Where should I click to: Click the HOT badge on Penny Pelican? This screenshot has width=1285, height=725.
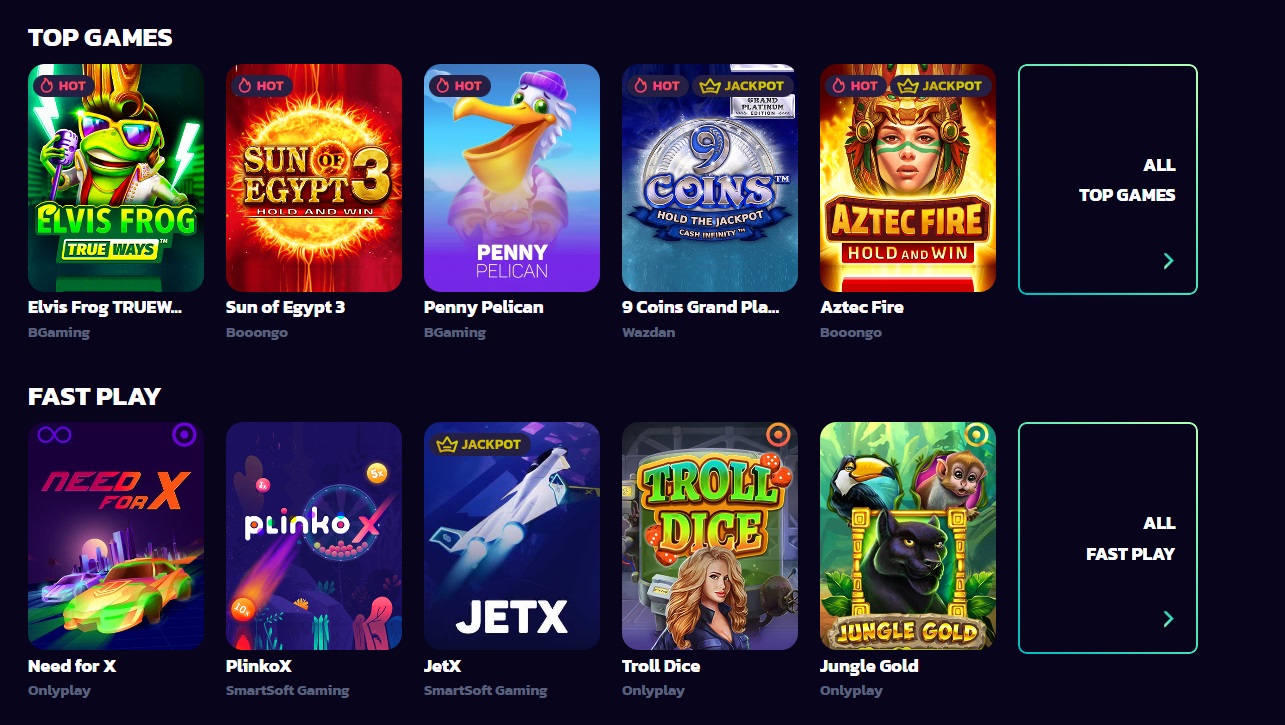(x=459, y=86)
